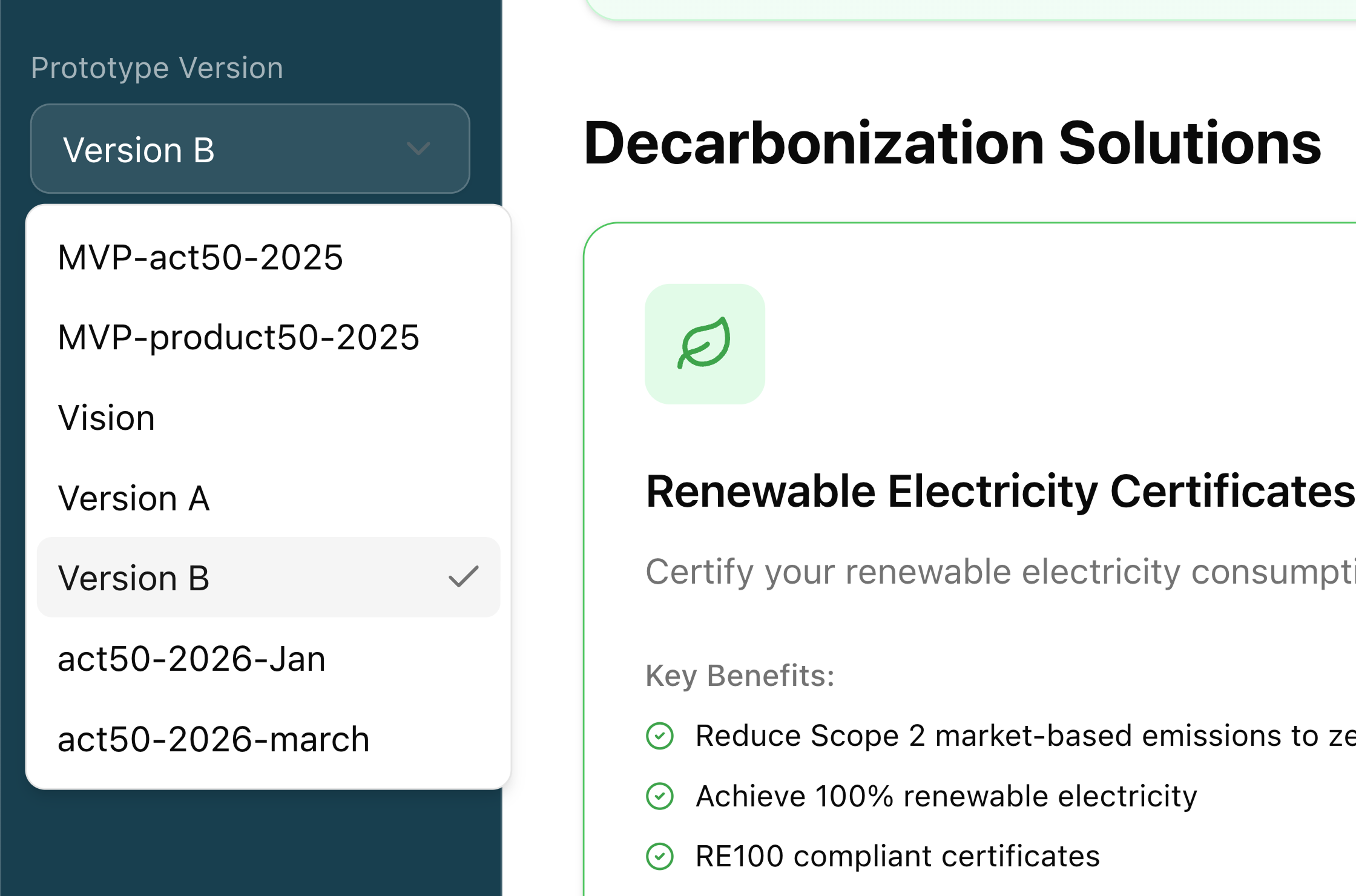Select MVP-act50-2025 from the list
Image resolution: width=1356 pixels, height=896 pixels.
pyautogui.click(x=268, y=257)
